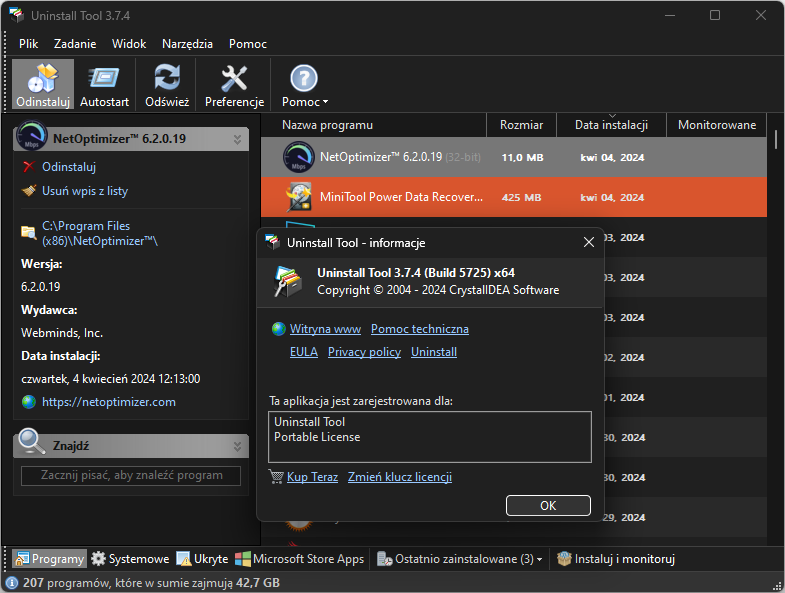Click the shopping cart icon beside Kup Teraz
Screen dimensions: 785x593
276,476
